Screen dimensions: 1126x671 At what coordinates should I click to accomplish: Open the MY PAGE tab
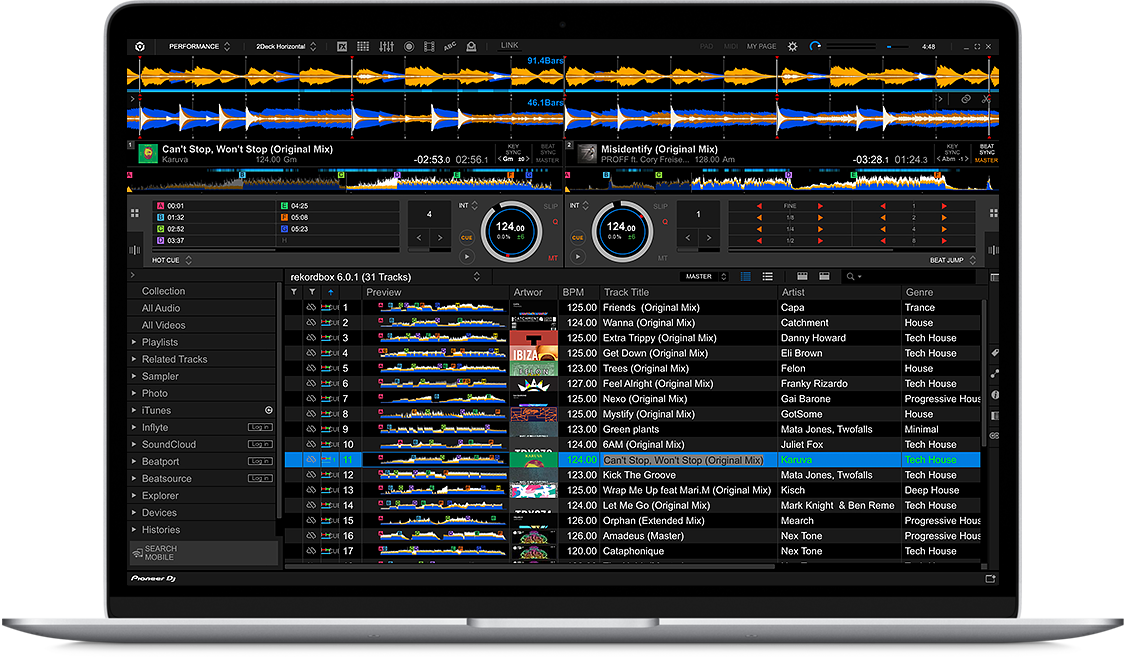pyautogui.click(x=761, y=47)
